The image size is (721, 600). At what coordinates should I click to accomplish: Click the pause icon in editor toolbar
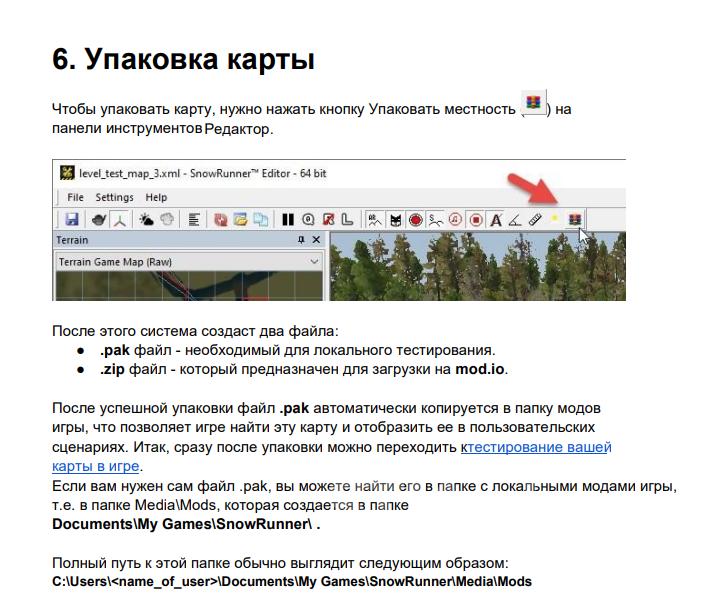[288, 219]
